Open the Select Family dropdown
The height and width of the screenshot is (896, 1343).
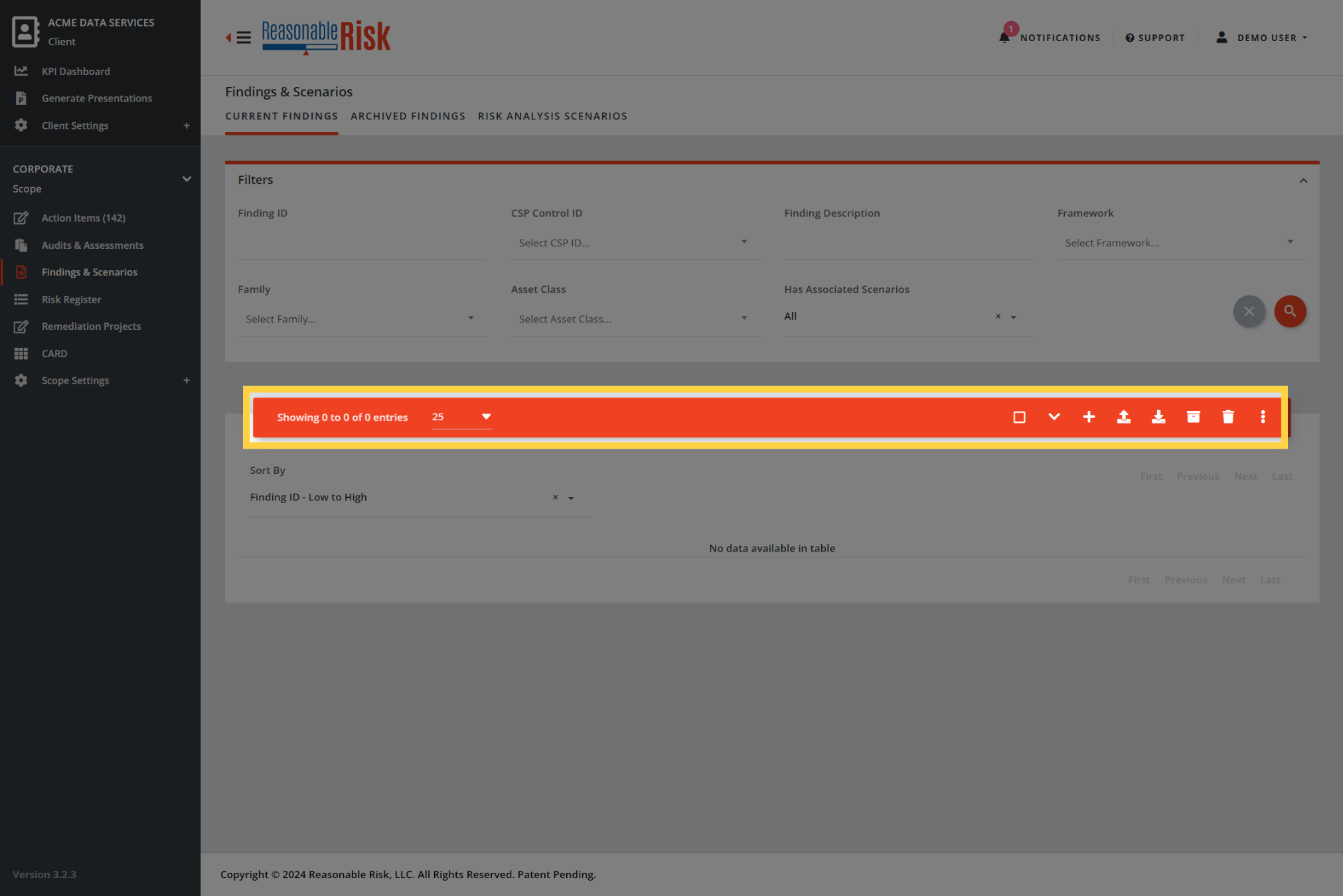coord(362,319)
